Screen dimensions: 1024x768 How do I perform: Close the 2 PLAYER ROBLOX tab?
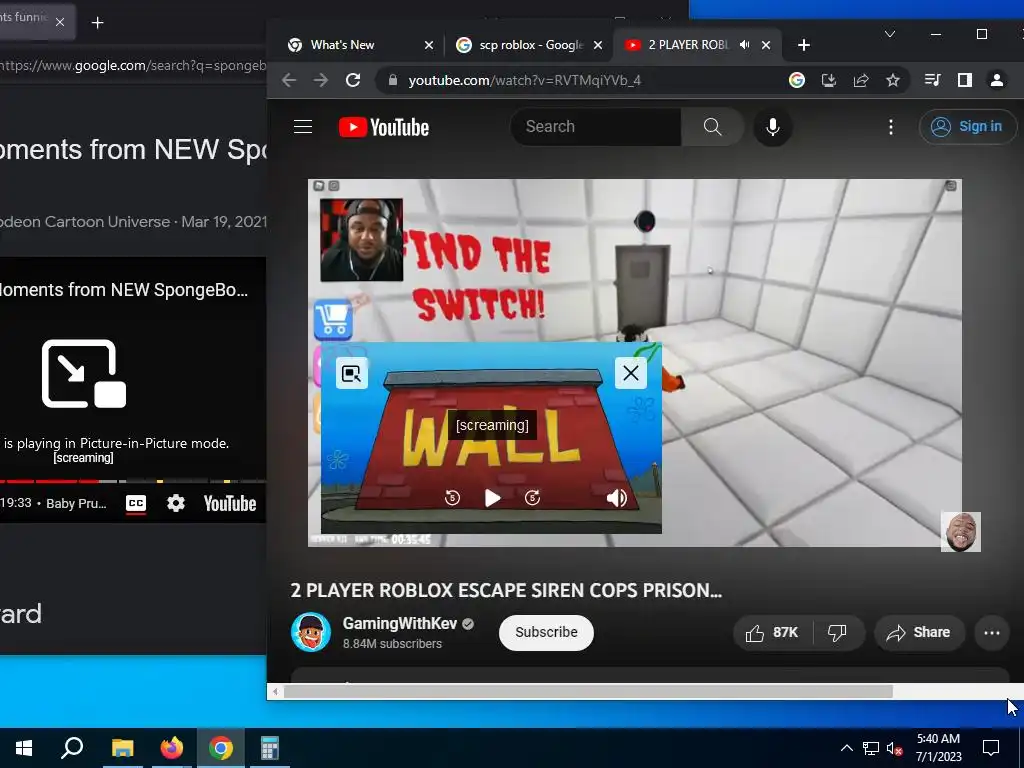coord(766,45)
